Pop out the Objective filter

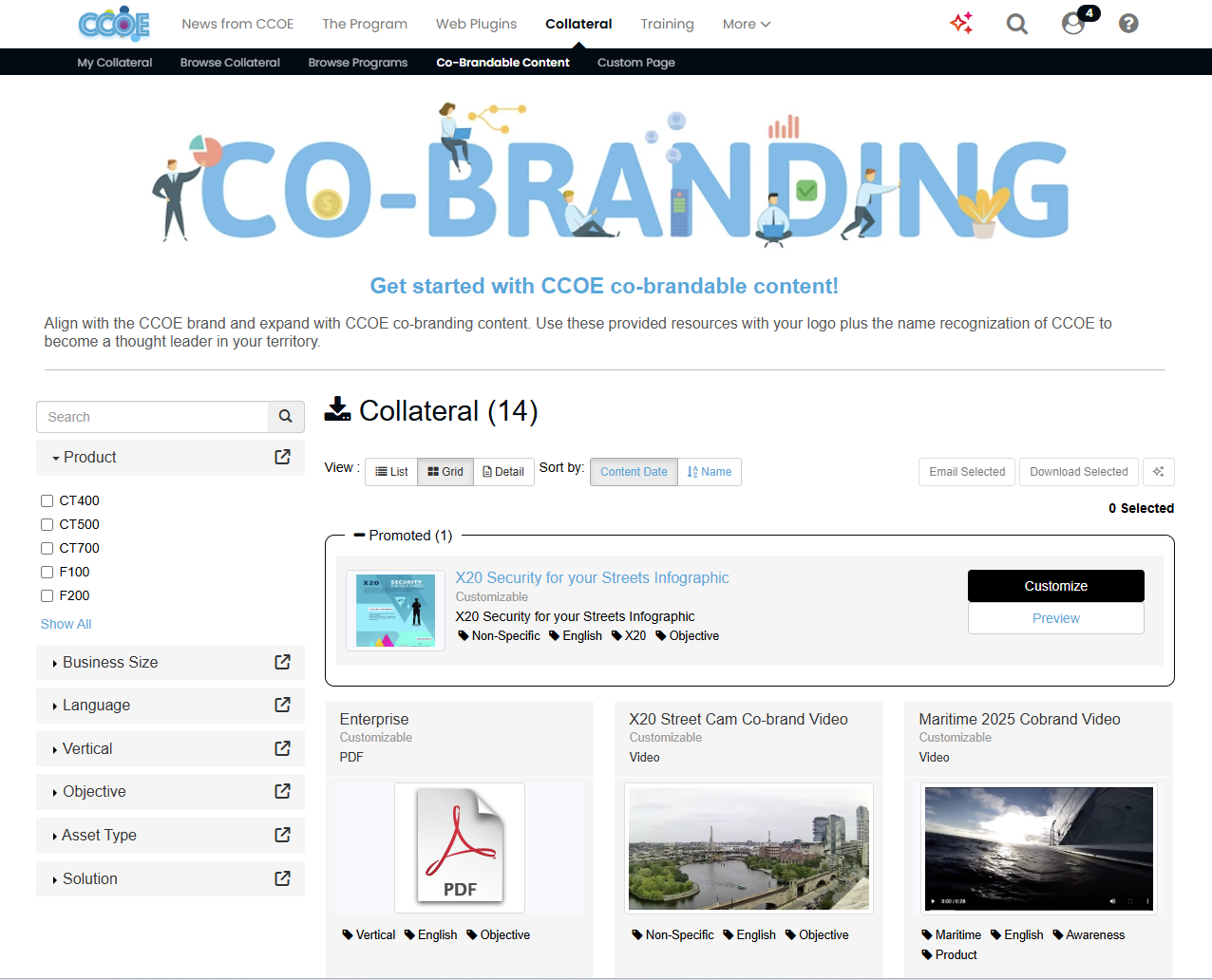click(x=282, y=791)
